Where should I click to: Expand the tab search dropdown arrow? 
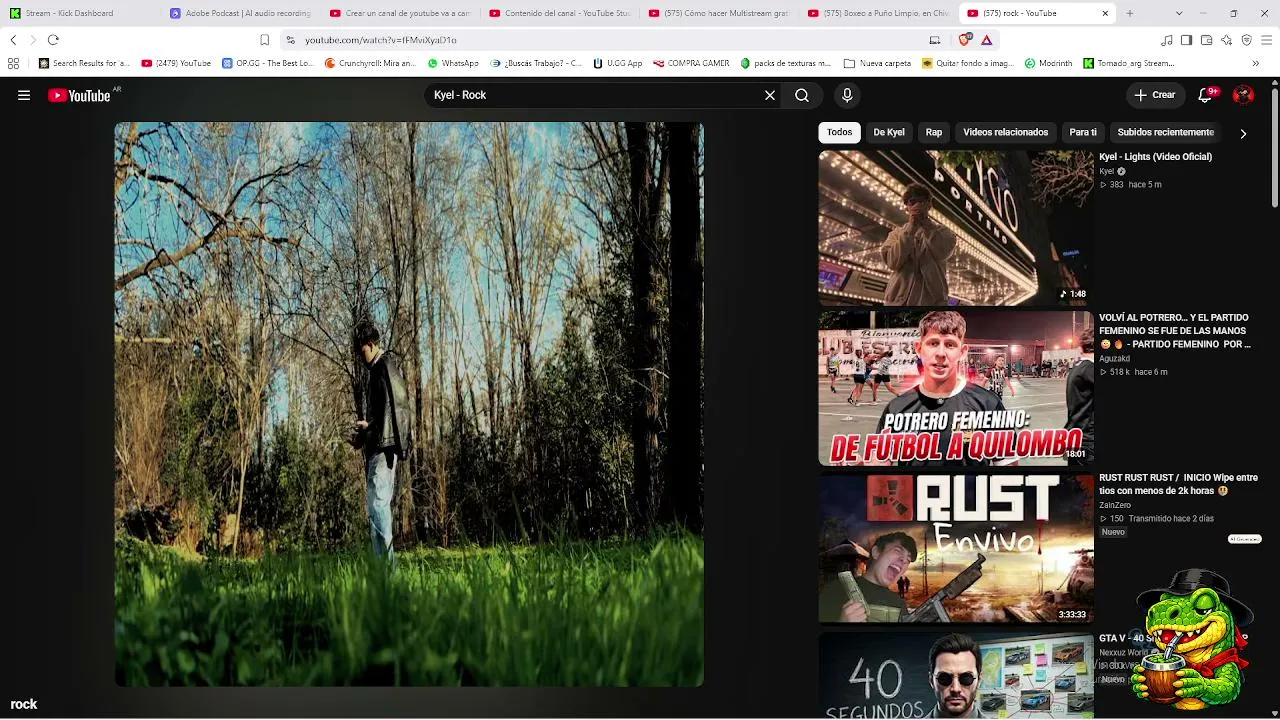click(1179, 13)
